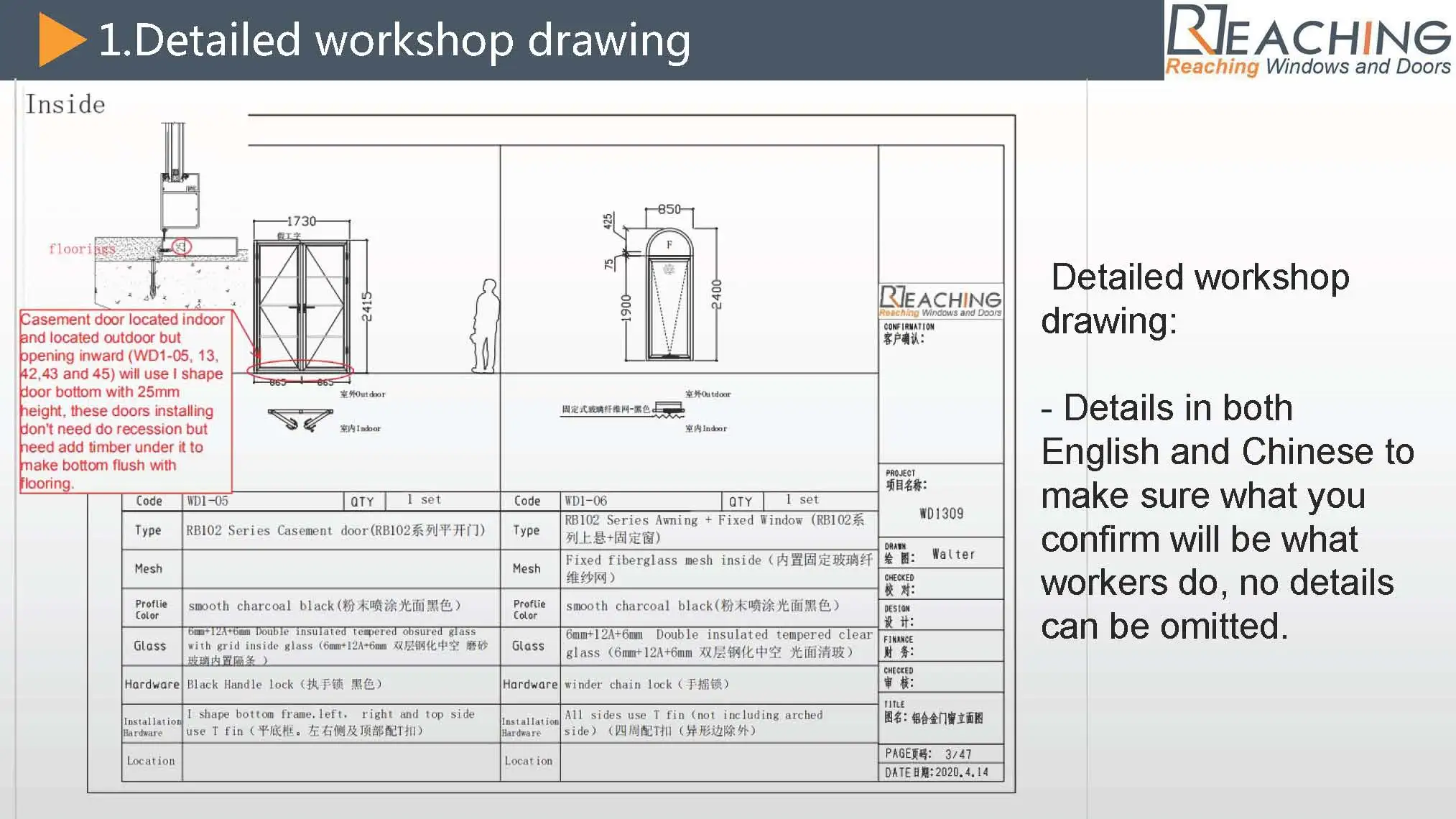Click the '1.Detailed workshop drawing' heading

(394, 40)
